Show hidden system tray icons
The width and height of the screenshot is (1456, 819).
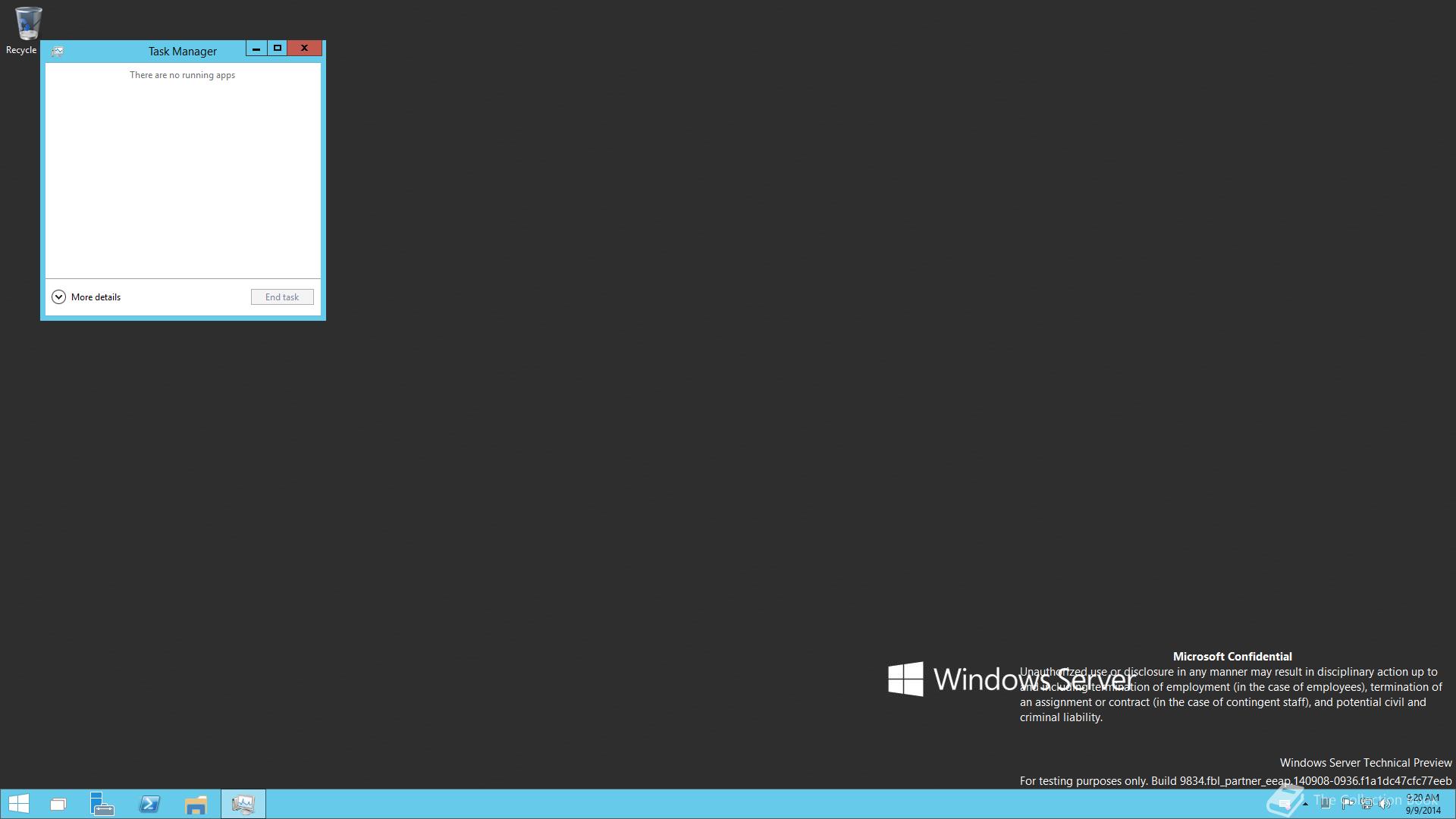point(1305,804)
